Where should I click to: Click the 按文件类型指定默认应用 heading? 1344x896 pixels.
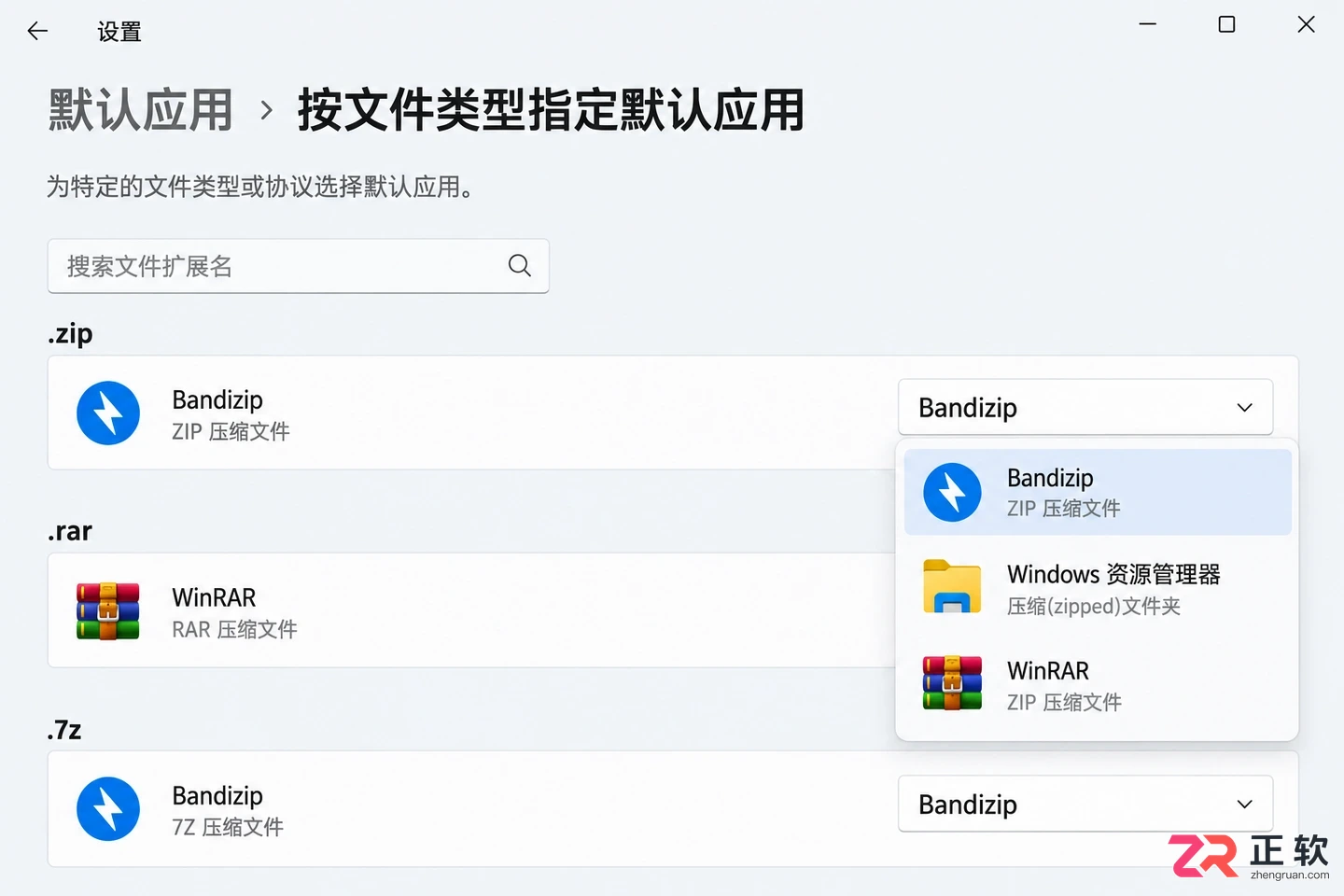point(551,110)
